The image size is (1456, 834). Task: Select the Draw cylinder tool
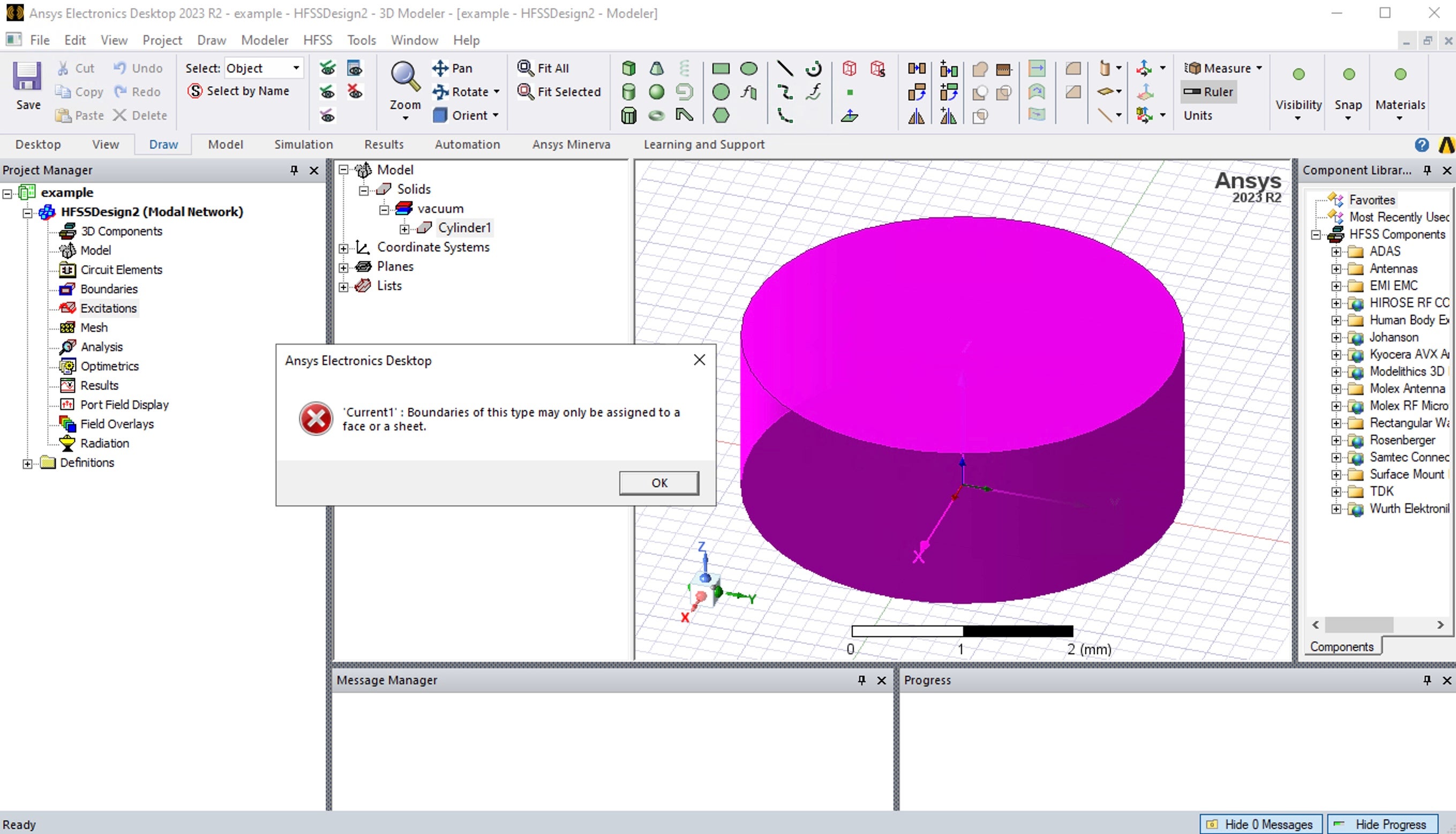(628, 92)
